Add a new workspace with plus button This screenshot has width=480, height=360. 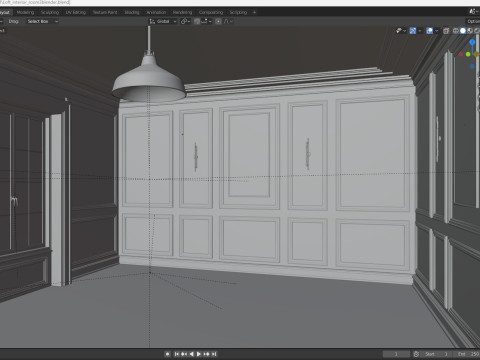click(254, 12)
